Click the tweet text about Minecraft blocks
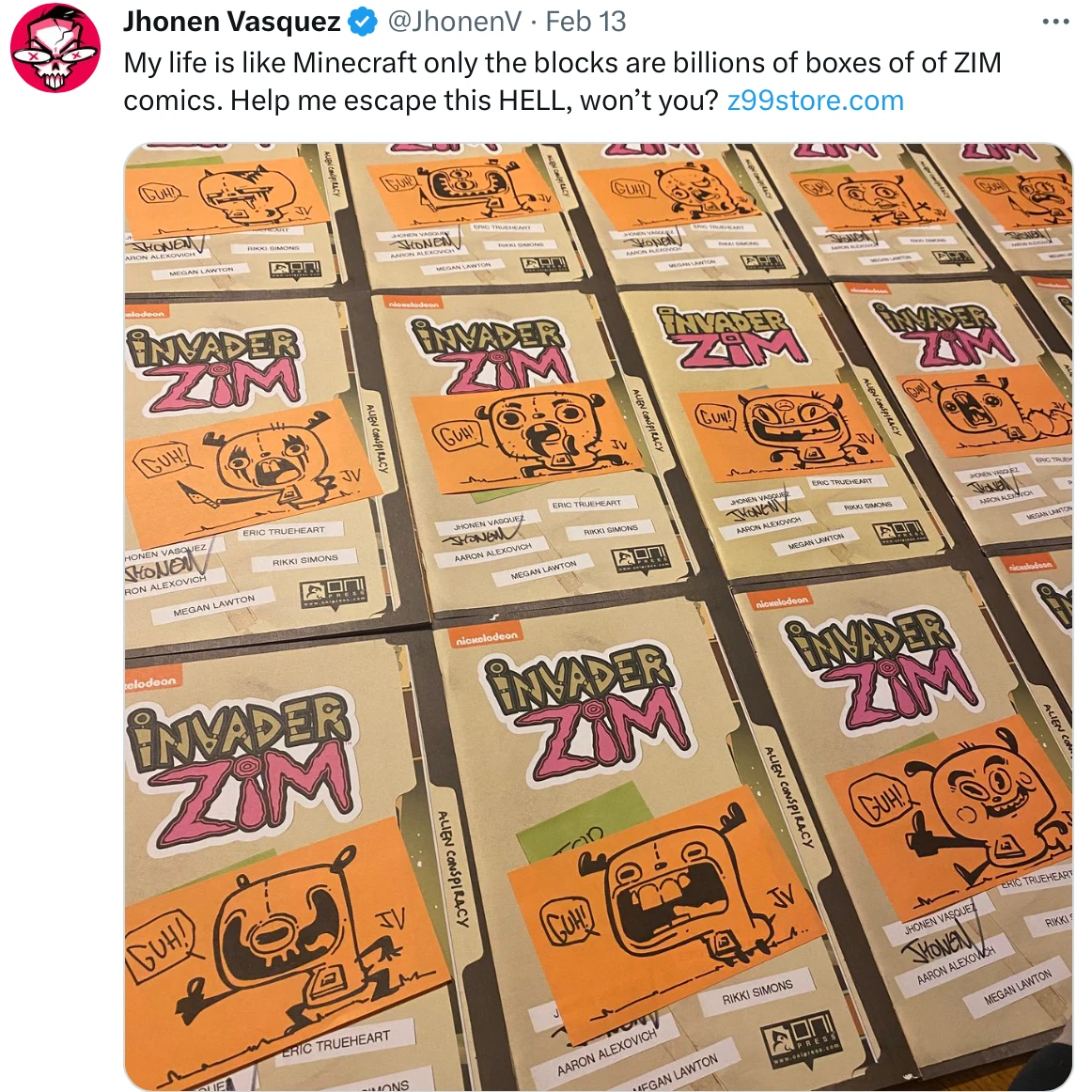The image size is (1092, 1092). point(563,82)
